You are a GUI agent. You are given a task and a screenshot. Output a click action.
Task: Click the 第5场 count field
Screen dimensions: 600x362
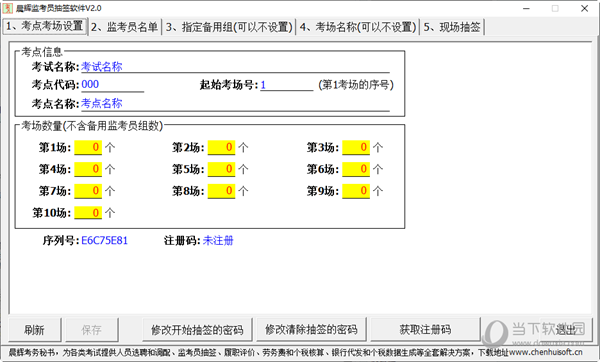click(222, 169)
